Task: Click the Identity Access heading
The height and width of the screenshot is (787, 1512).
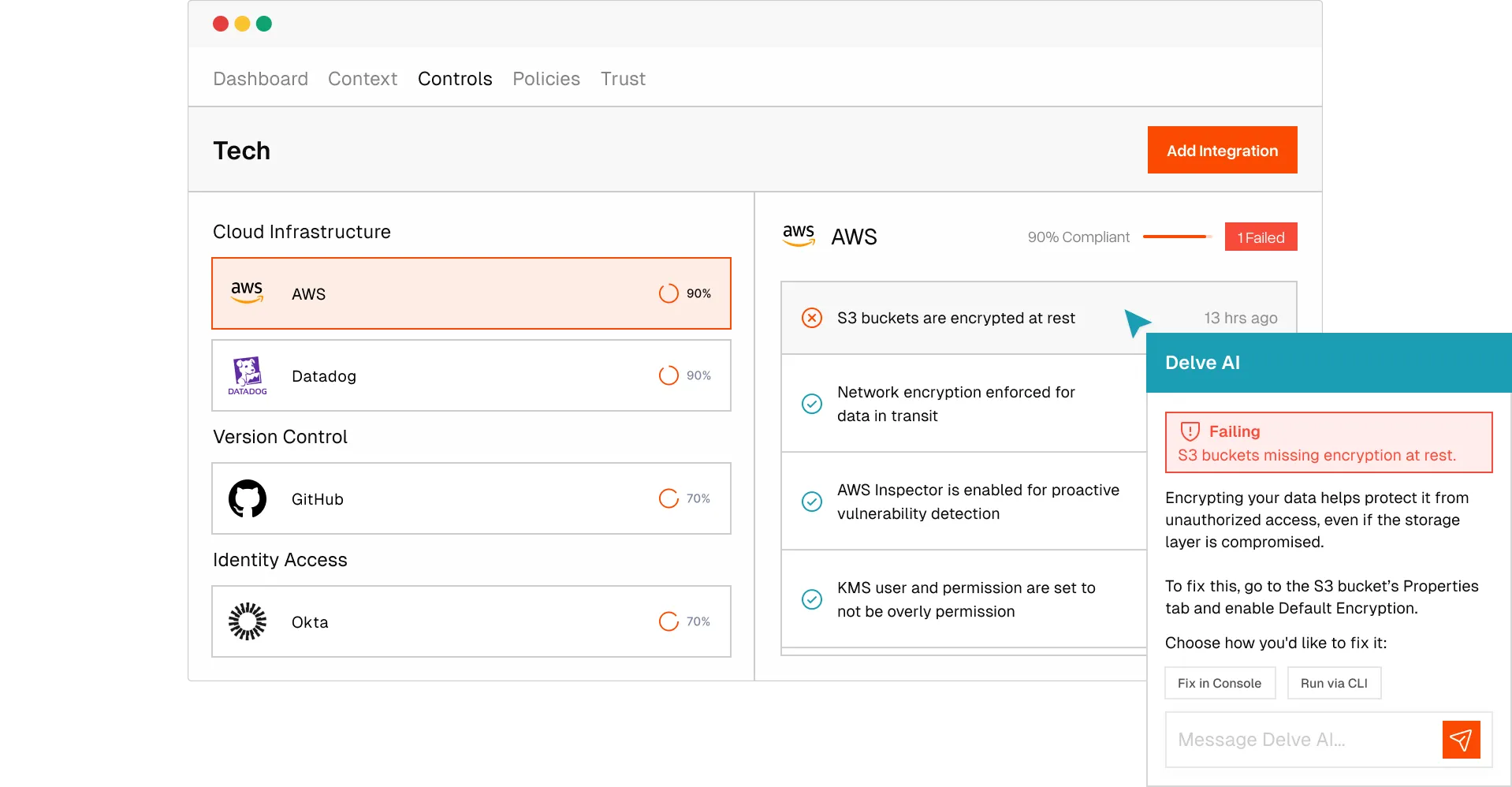Action: click(280, 560)
